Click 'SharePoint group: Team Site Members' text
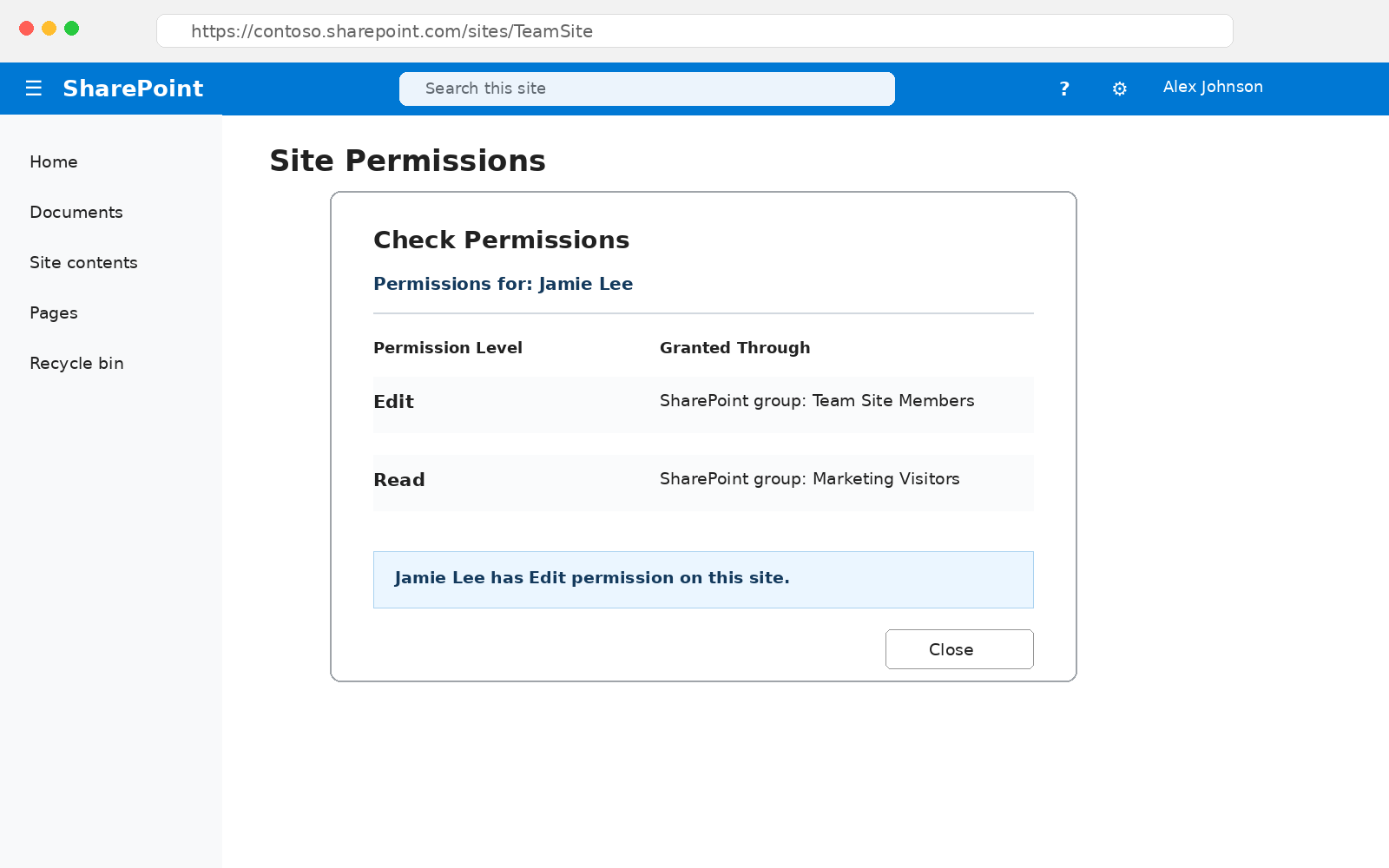 (817, 401)
